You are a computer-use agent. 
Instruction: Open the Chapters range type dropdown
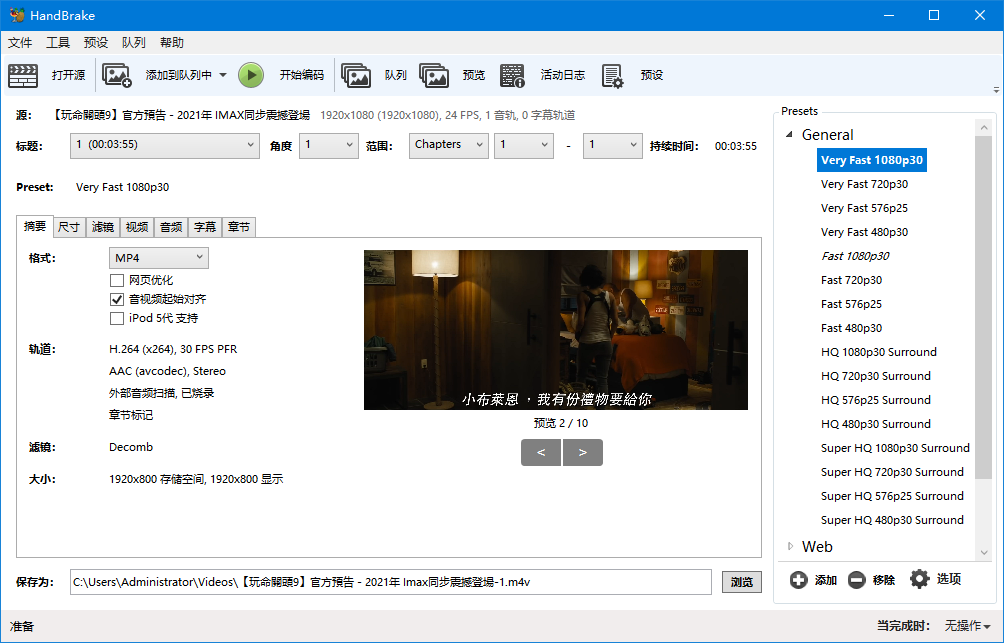(448, 145)
